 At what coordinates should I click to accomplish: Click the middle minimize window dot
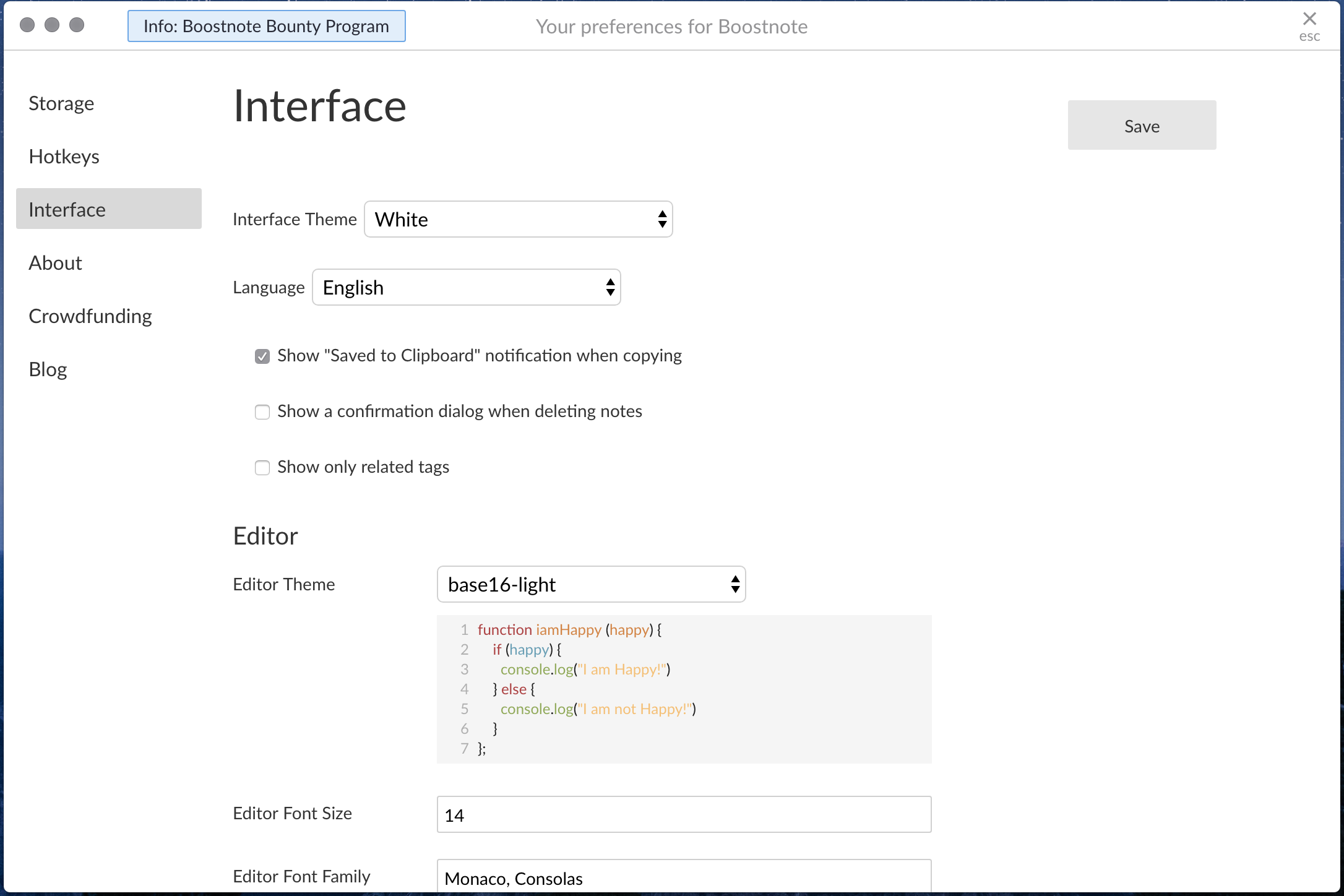pos(52,25)
